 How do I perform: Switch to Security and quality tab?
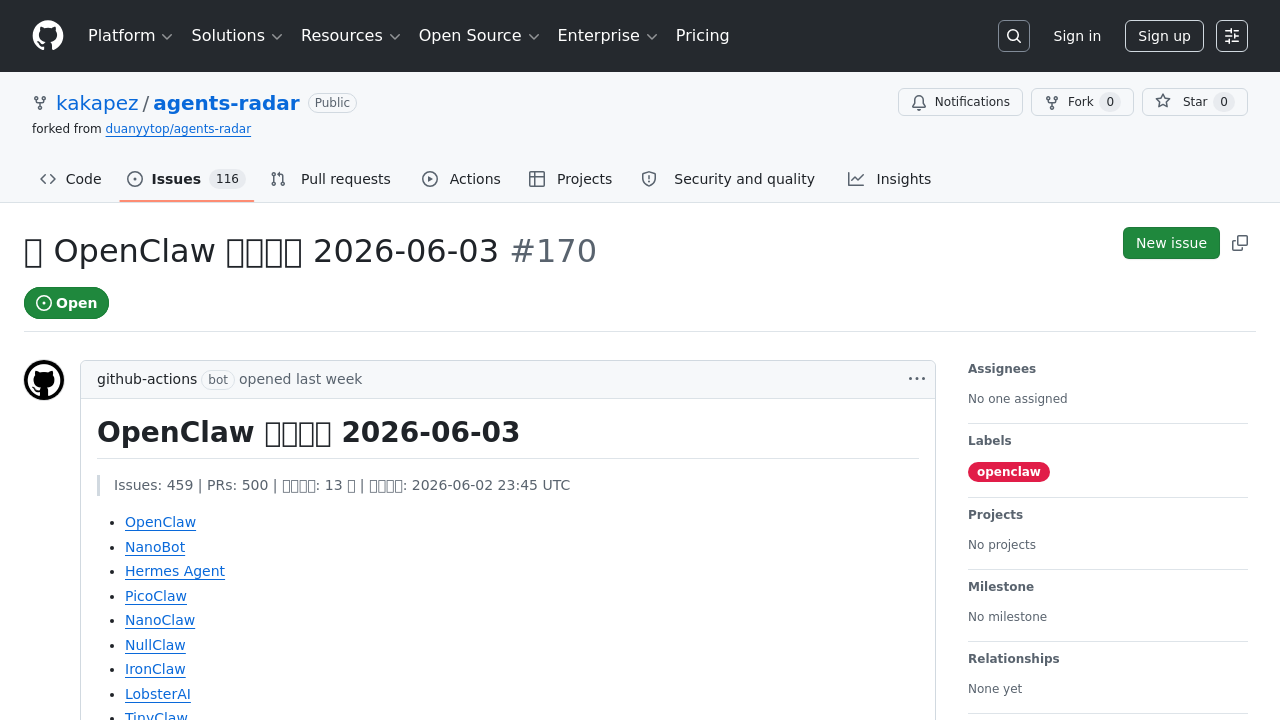[728, 179]
